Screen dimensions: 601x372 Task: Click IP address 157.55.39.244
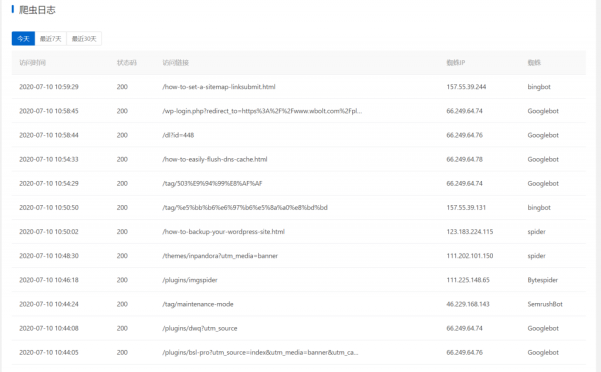click(466, 87)
